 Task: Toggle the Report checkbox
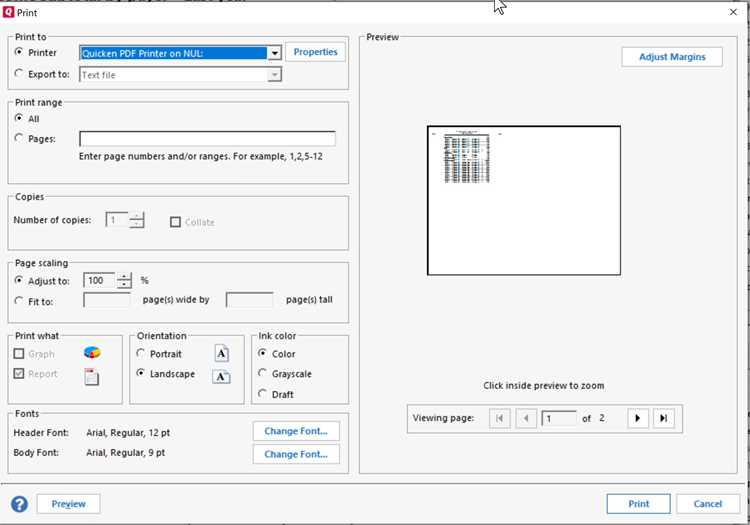19,373
